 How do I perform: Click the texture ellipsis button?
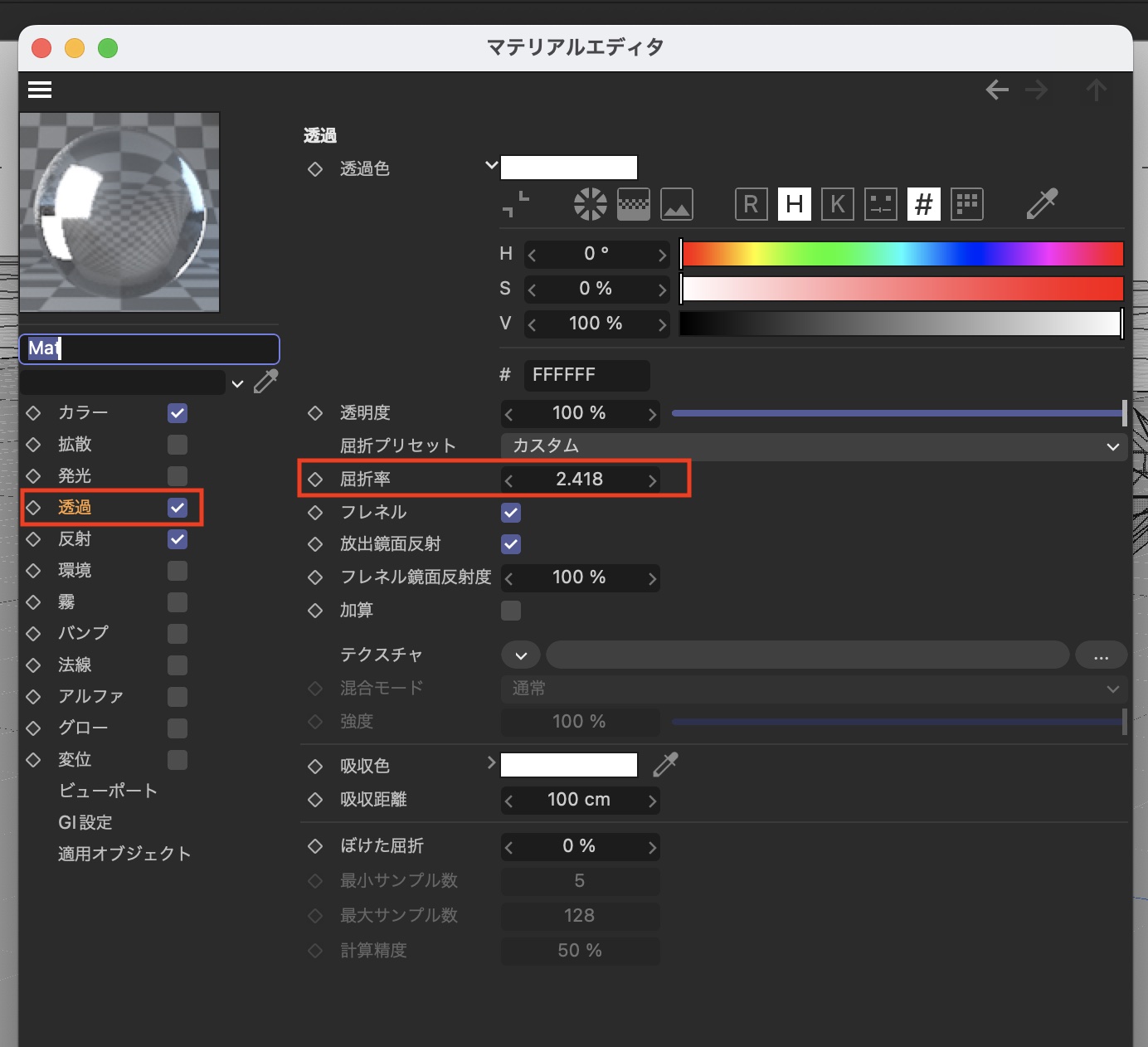1101,655
